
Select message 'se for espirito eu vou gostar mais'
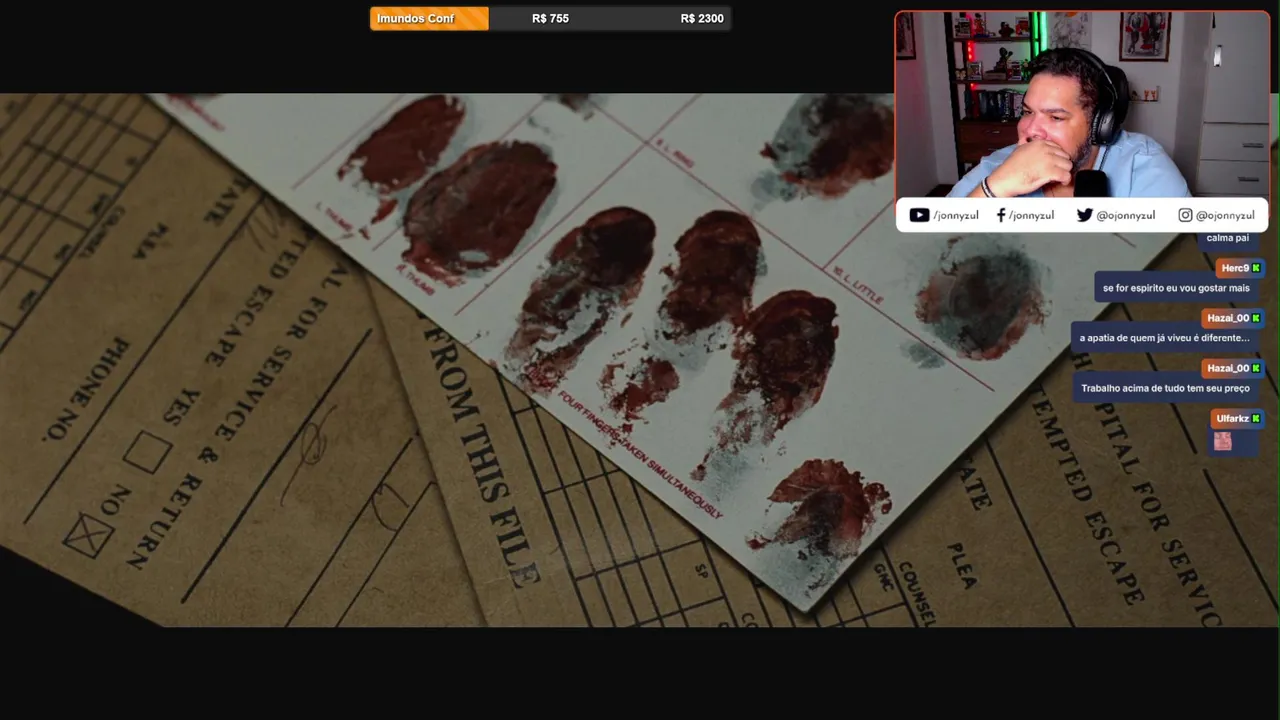(1176, 288)
